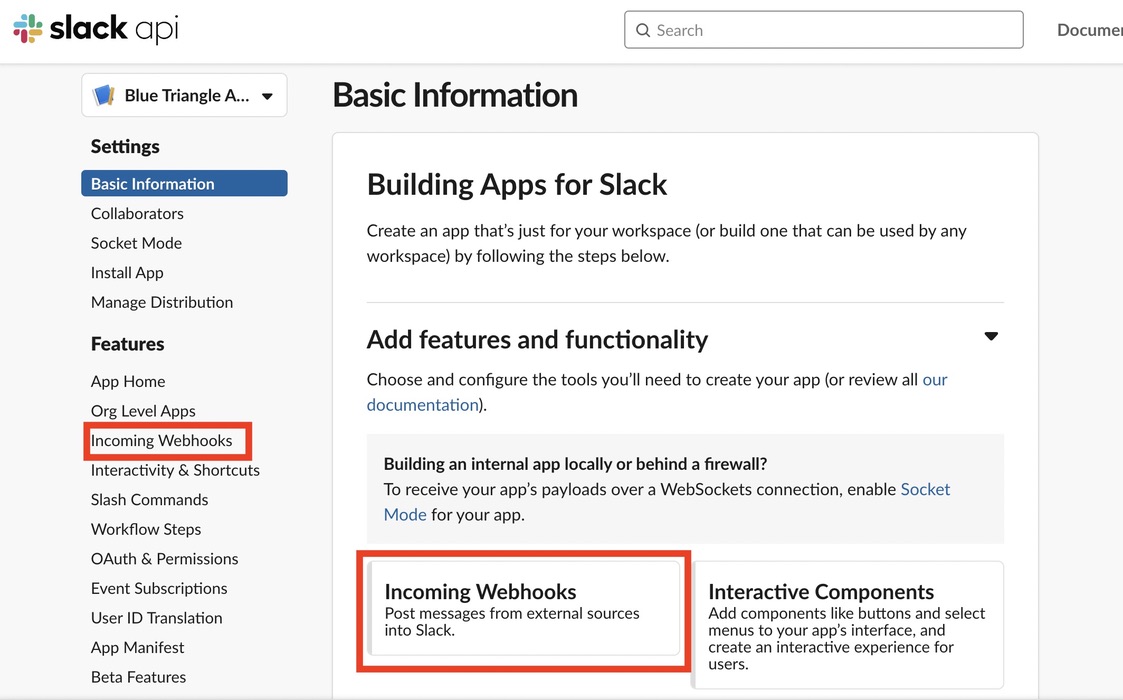
Task: Click the "Building Apps for Slack" heading
Action: click(x=516, y=184)
